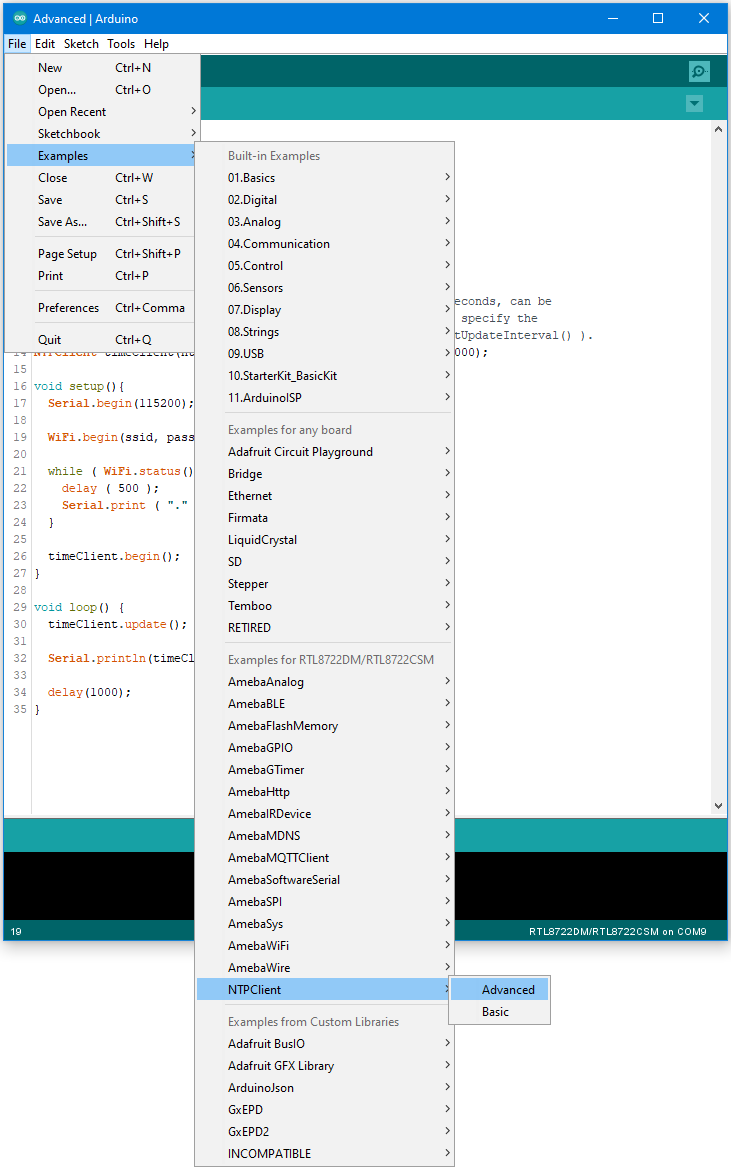Open AmebaSoftwareSerial examples
The width and height of the screenshot is (731, 1170).
(x=324, y=880)
